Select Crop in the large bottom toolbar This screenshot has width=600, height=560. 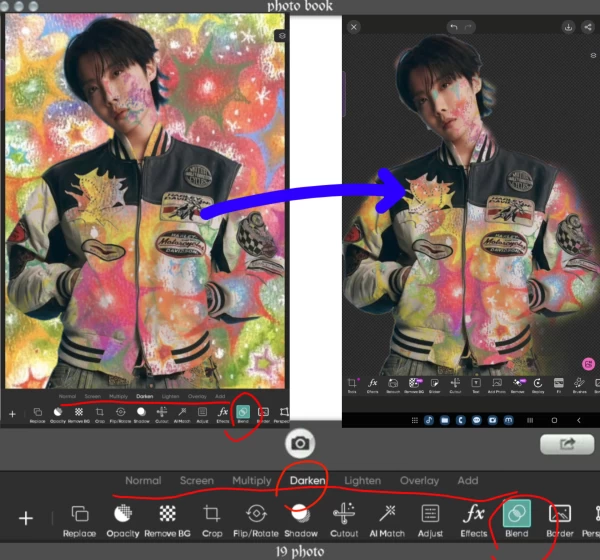[212, 521]
